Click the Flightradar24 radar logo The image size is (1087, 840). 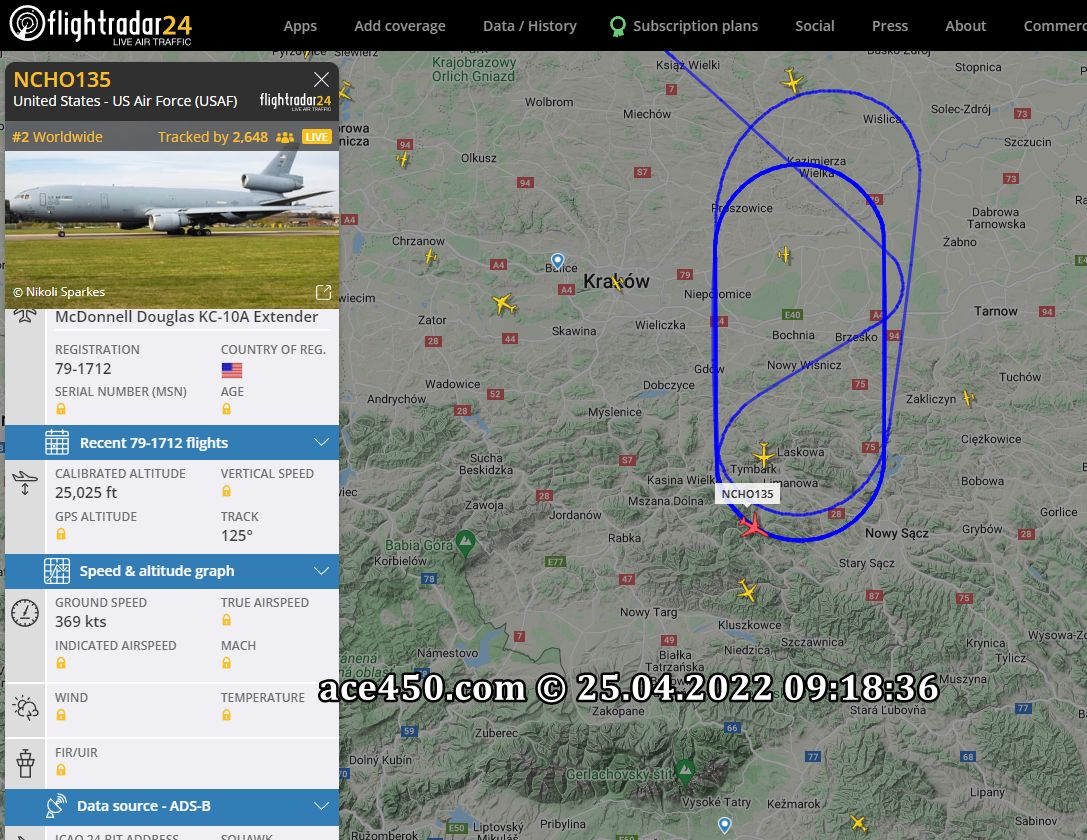(27, 23)
